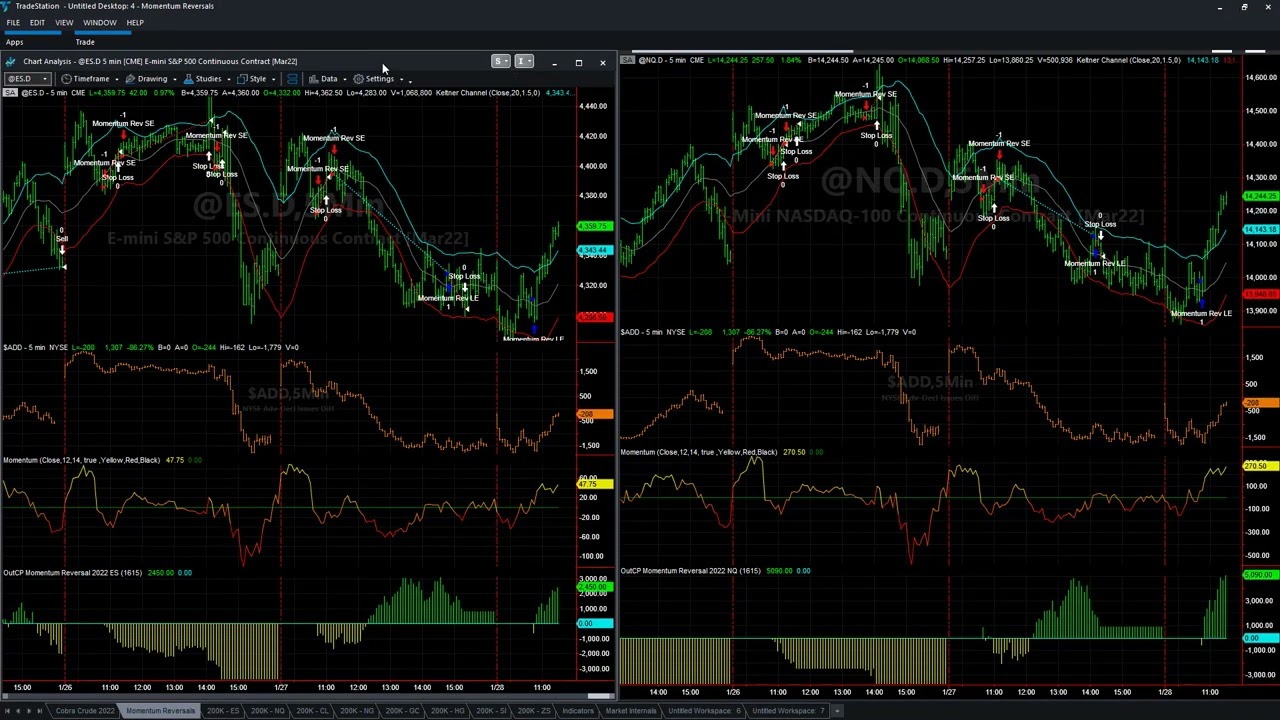The height and width of the screenshot is (720, 1280).
Task: Open the toolbar overflow options arrow
Action: tap(410, 80)
